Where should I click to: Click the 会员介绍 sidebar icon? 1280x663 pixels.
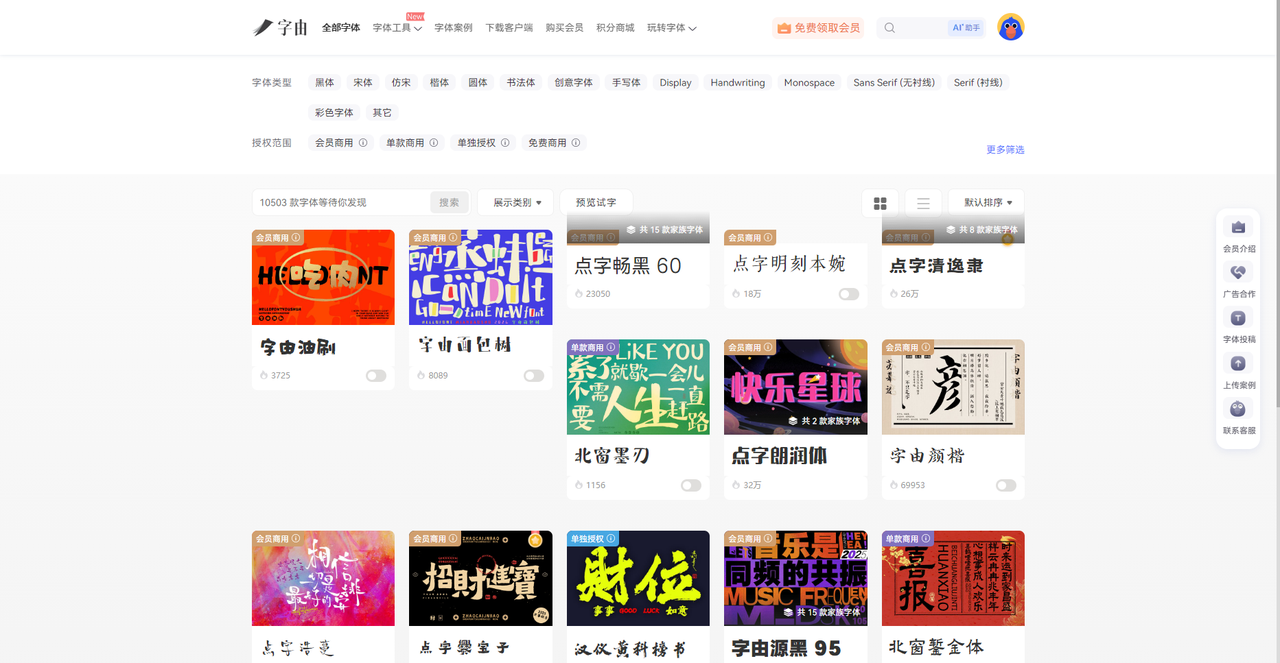coord(1238,228)
